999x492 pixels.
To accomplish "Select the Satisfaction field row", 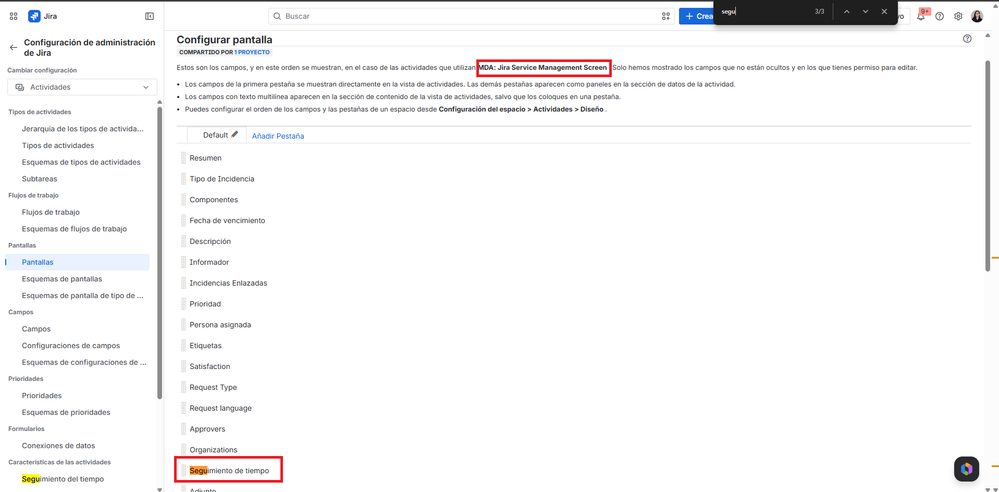I will pyautogui.click(x=210, y=366).
